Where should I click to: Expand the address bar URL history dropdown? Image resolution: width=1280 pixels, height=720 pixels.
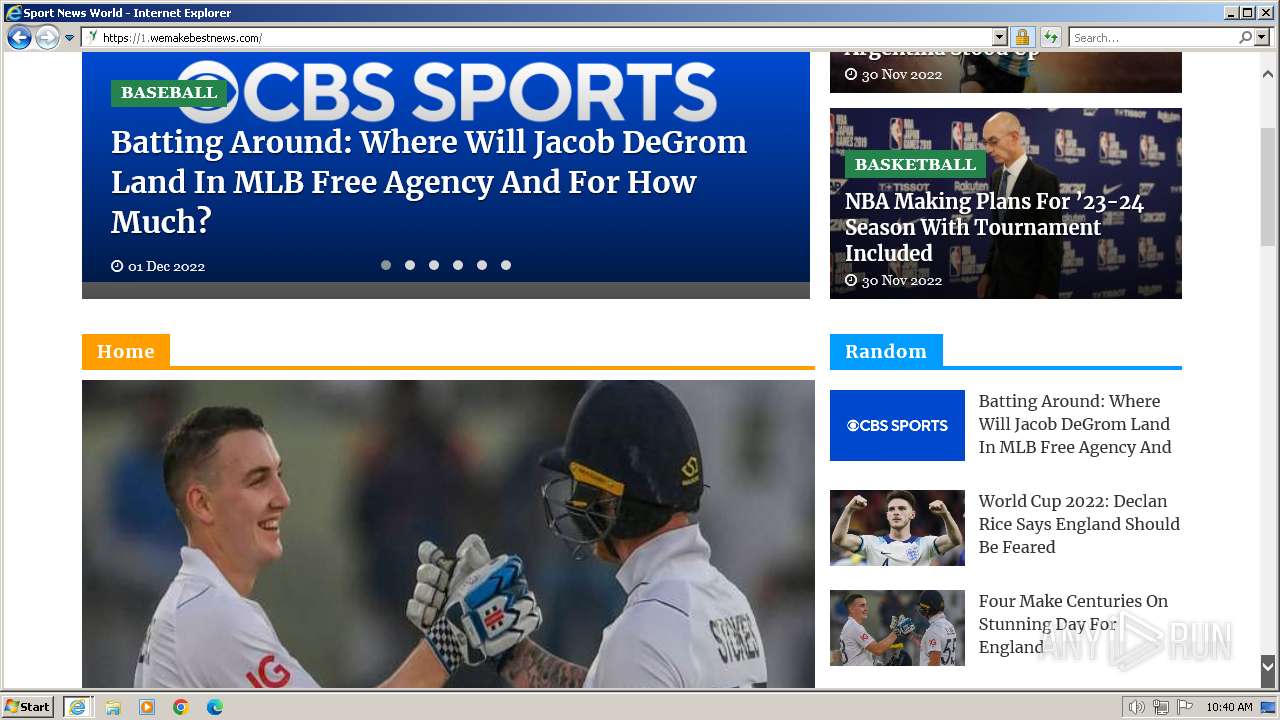(x=999, y=38)
